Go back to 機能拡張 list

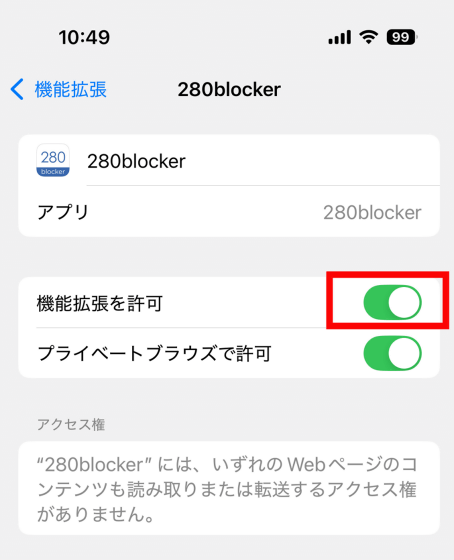(x=58, y=89)
